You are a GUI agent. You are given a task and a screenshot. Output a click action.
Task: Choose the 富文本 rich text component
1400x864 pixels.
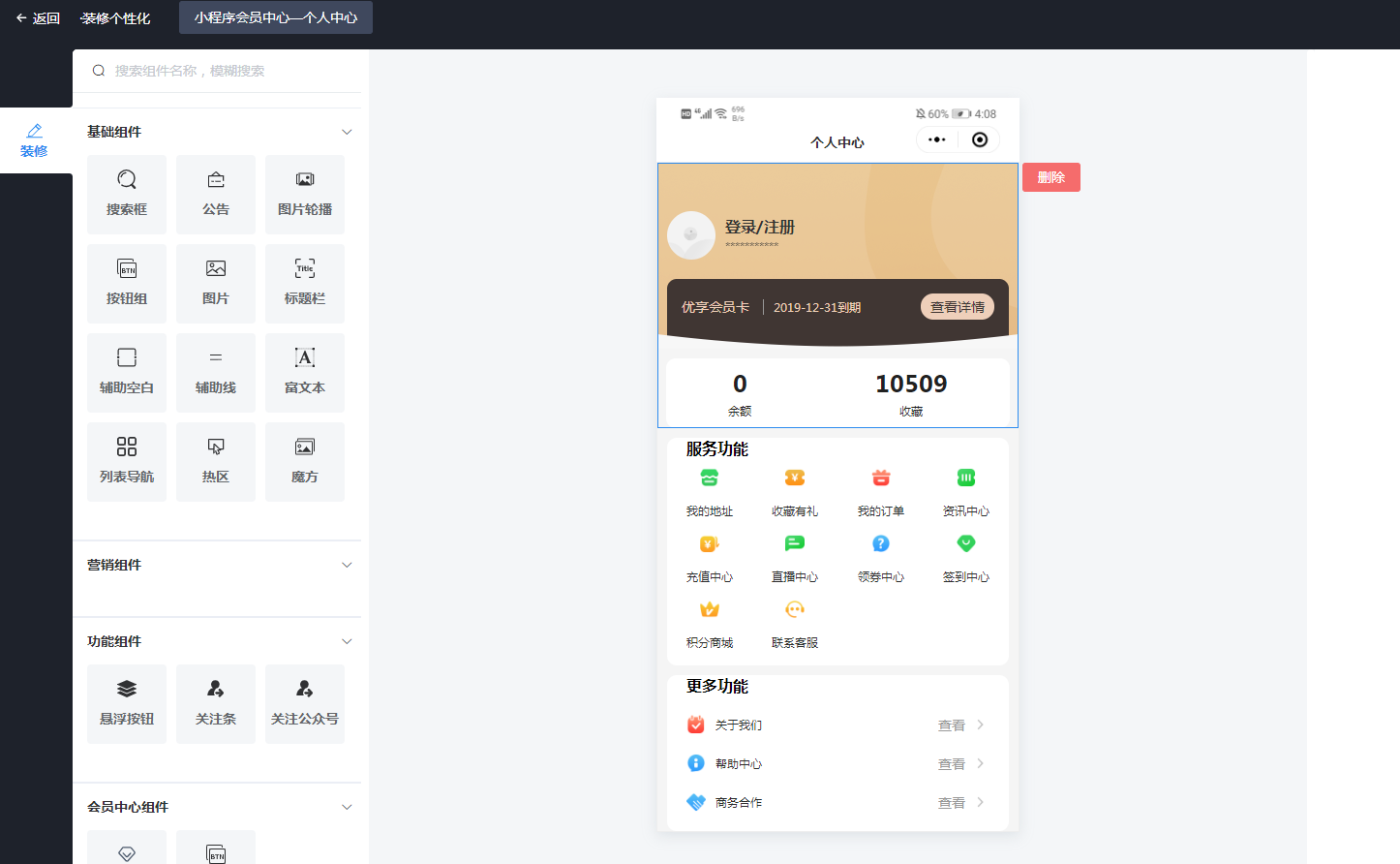tap(304, 372)
